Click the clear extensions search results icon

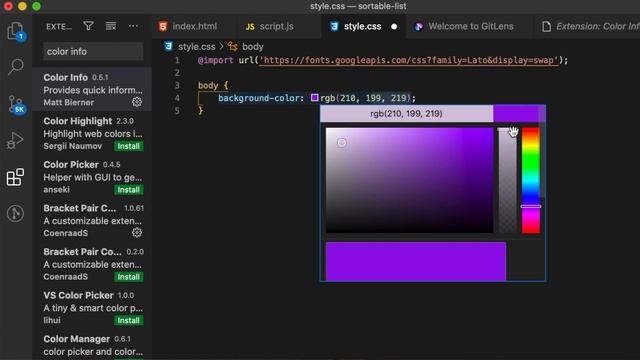click(111, 27)
